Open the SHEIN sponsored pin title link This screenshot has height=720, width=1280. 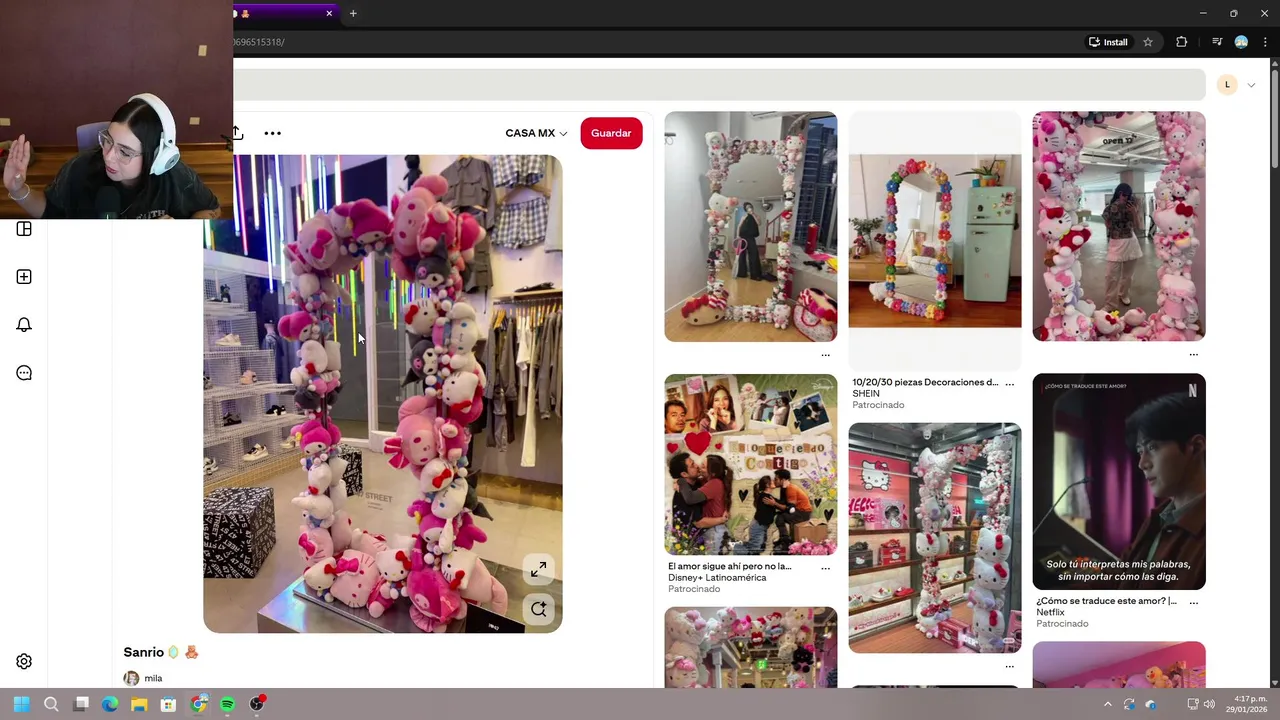click(925, 382)
